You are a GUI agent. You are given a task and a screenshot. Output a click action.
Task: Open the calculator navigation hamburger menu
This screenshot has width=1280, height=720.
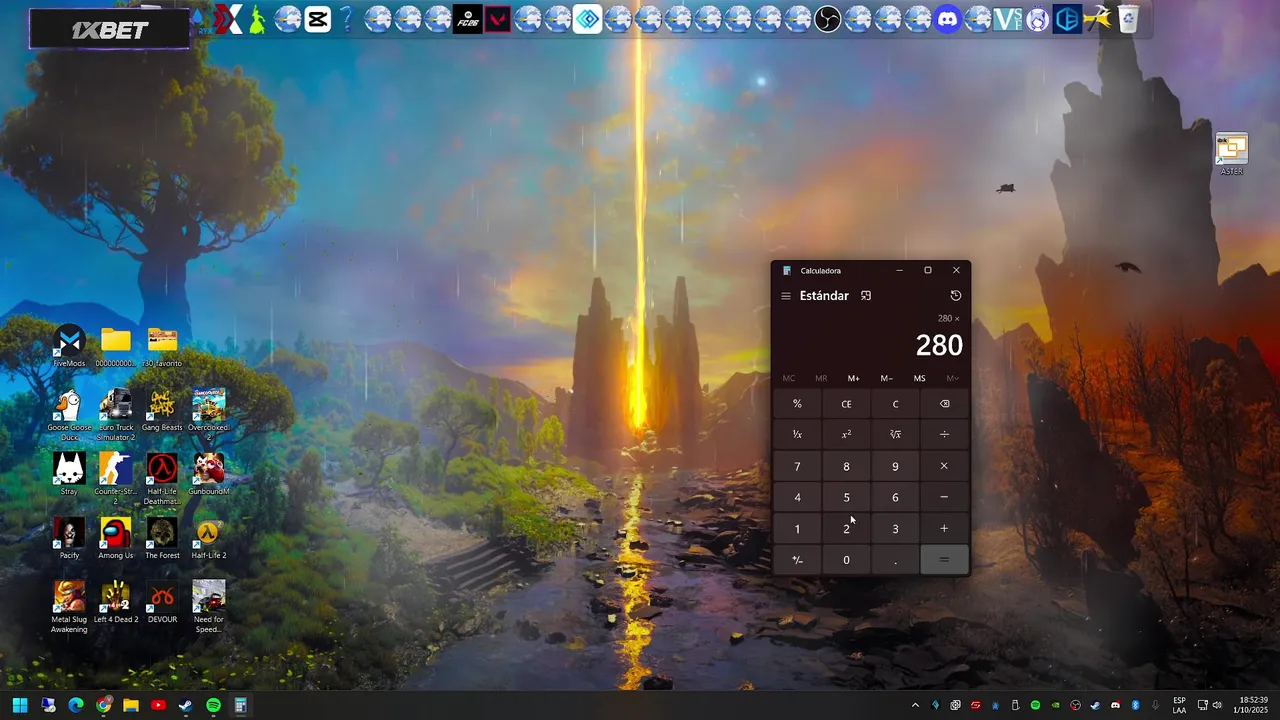pos(786,296)
